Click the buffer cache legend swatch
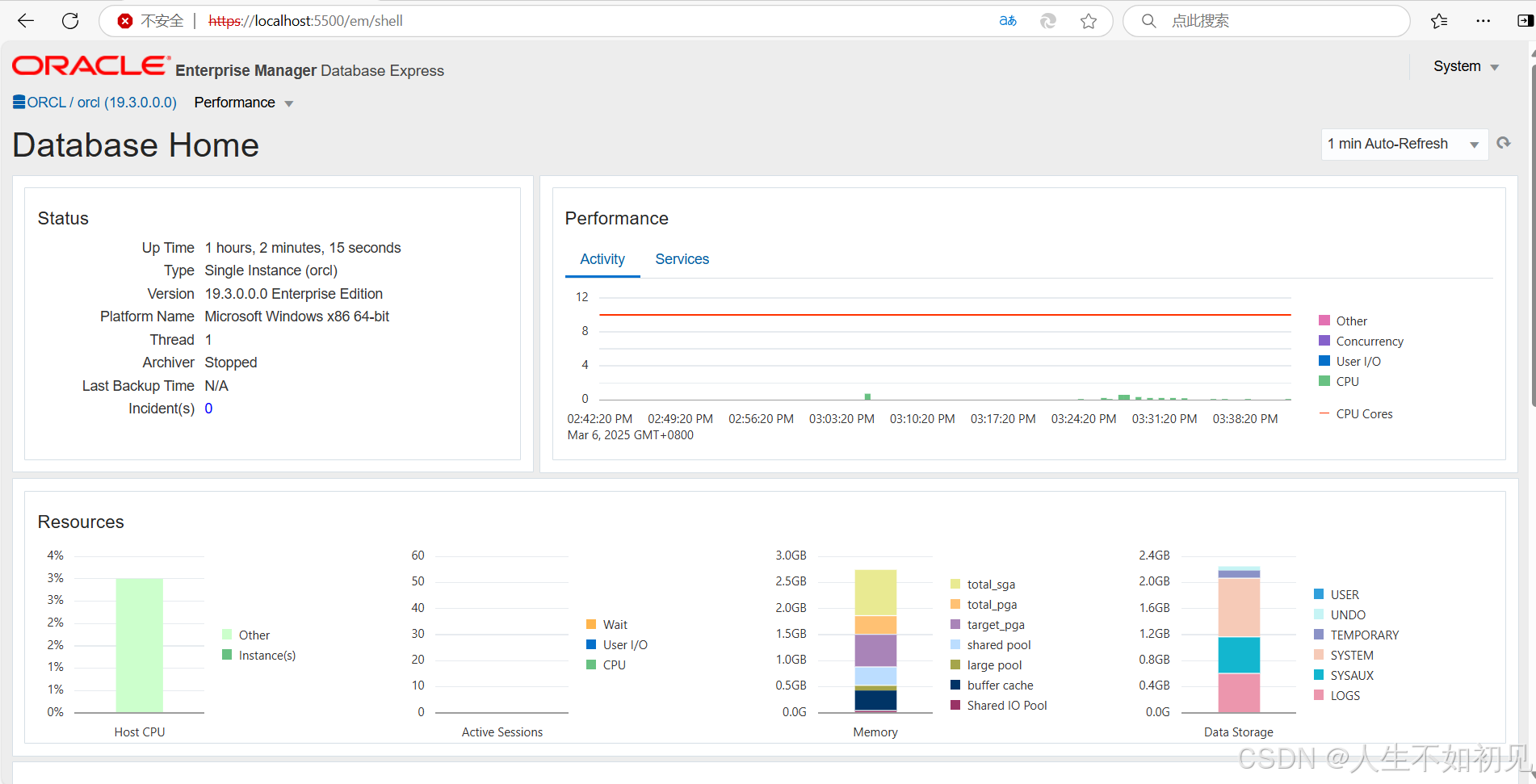Viewport: 1536px width, 784px height. click(x=955, y=685)
